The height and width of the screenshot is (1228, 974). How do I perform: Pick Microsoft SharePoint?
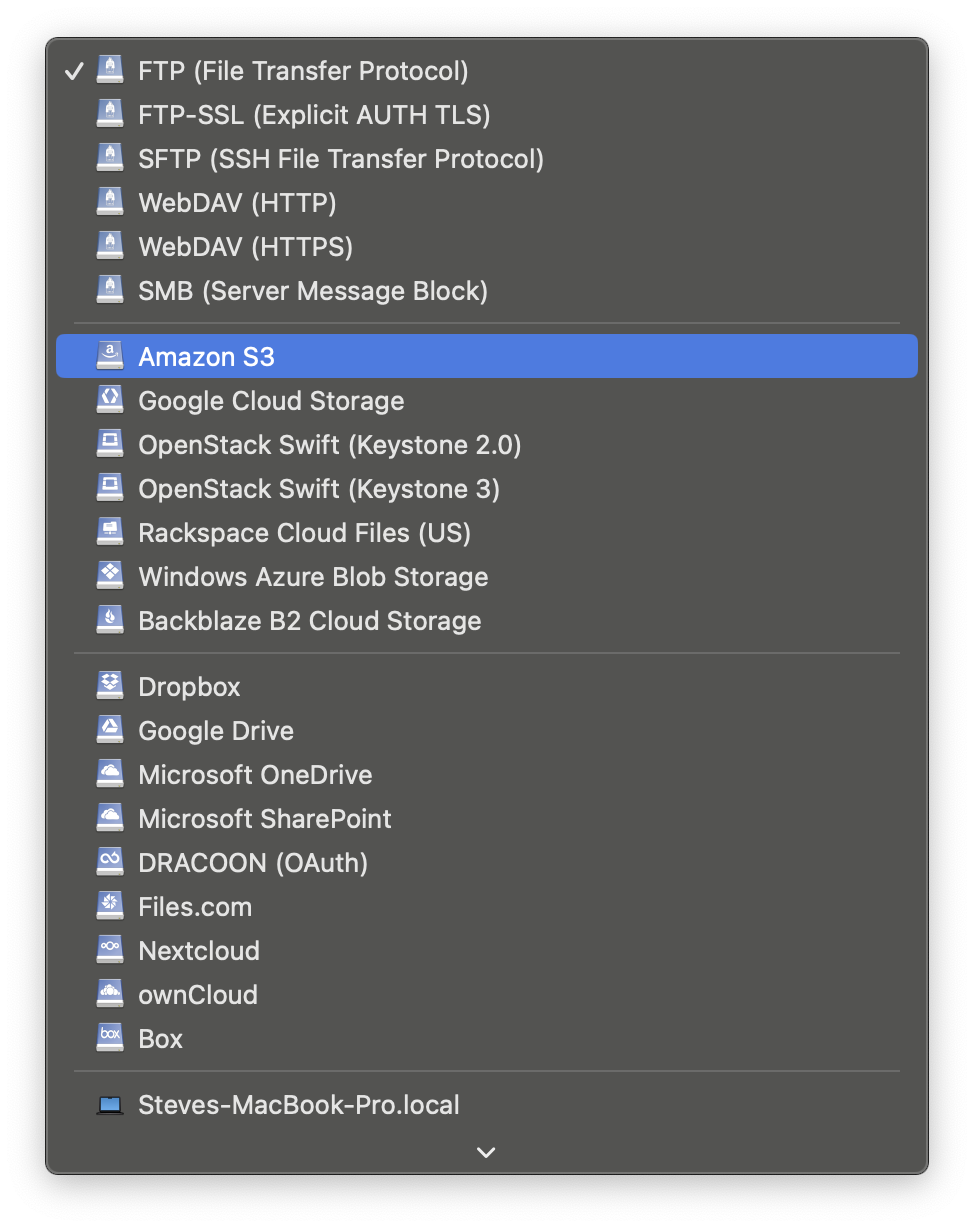pos(487,818)
